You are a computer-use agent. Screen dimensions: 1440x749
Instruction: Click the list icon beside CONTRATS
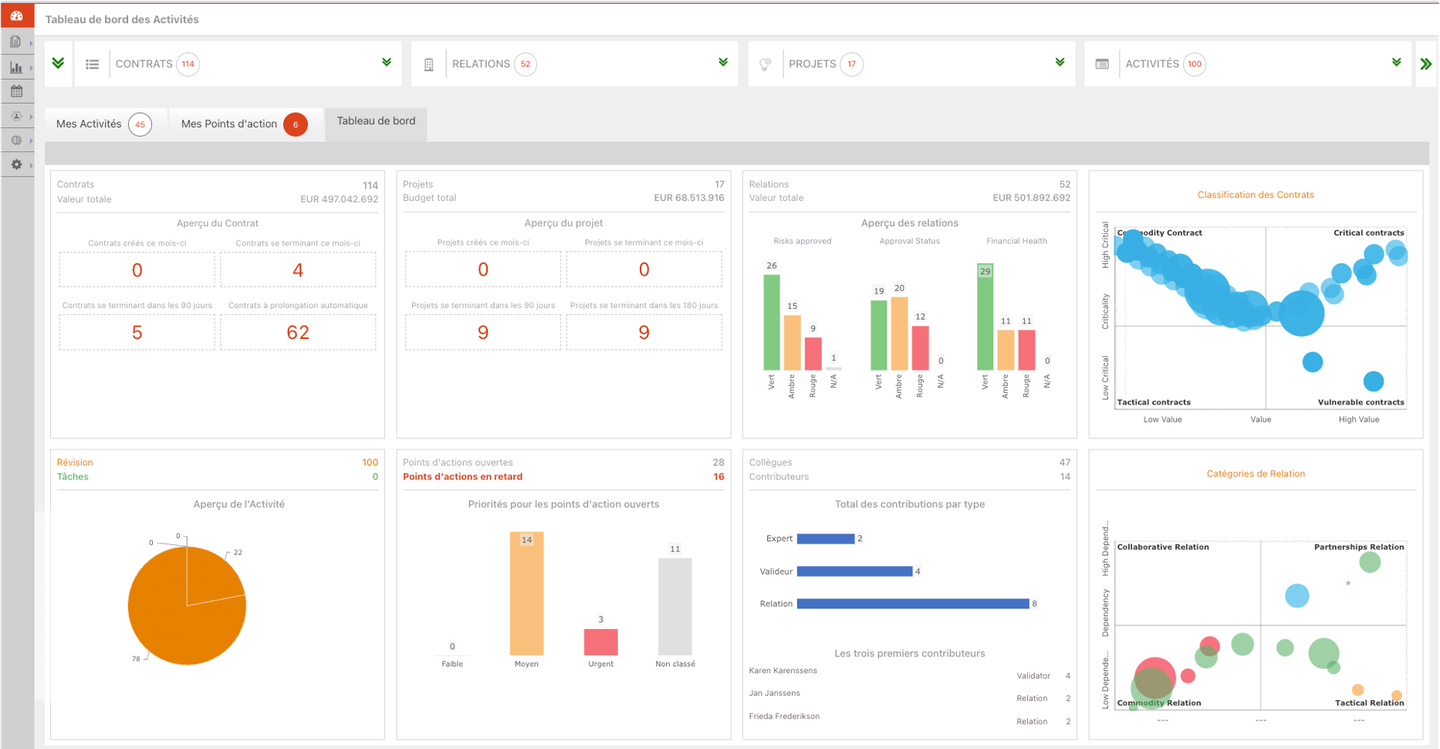[92, 64]
